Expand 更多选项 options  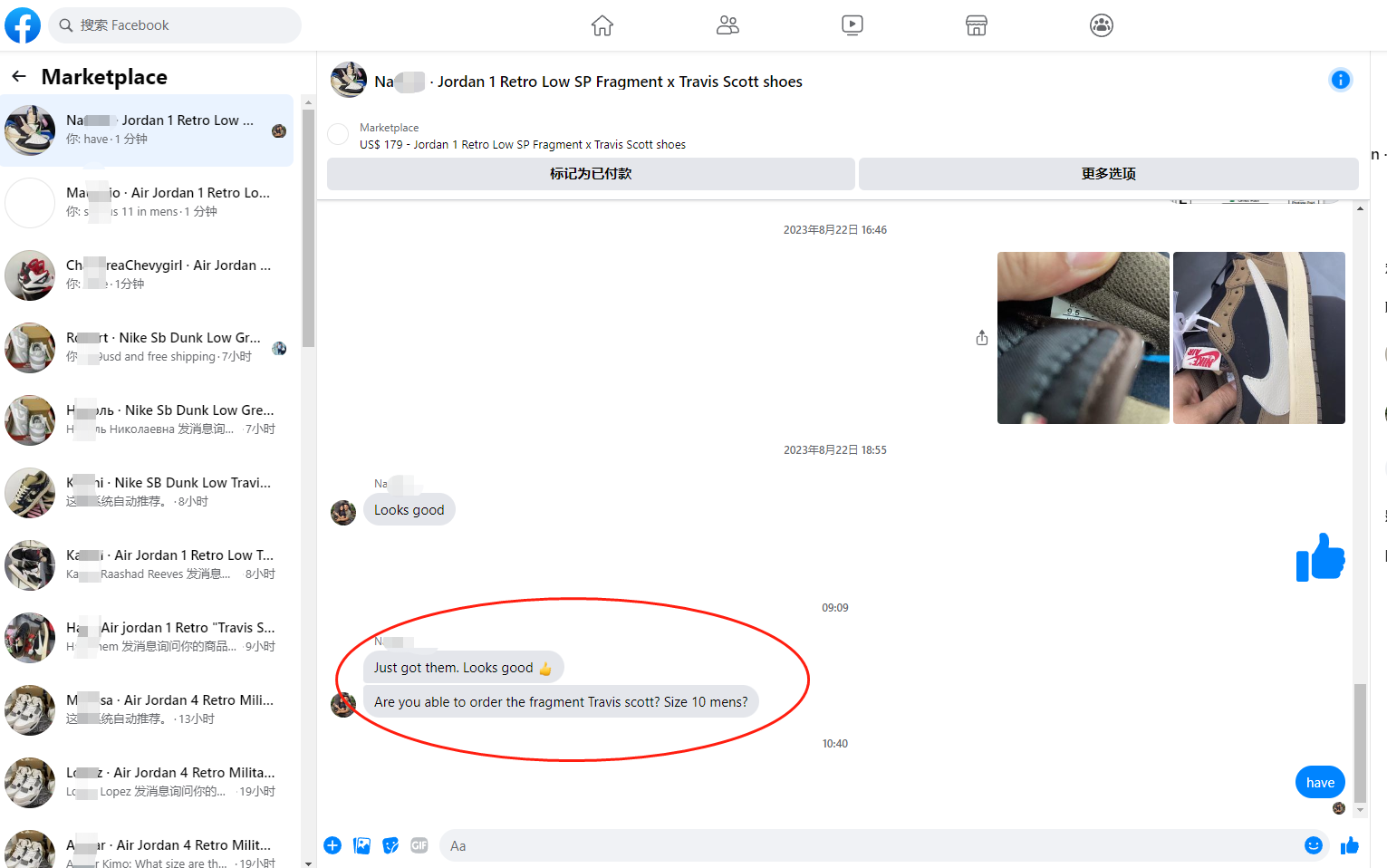pos(1108,174)
